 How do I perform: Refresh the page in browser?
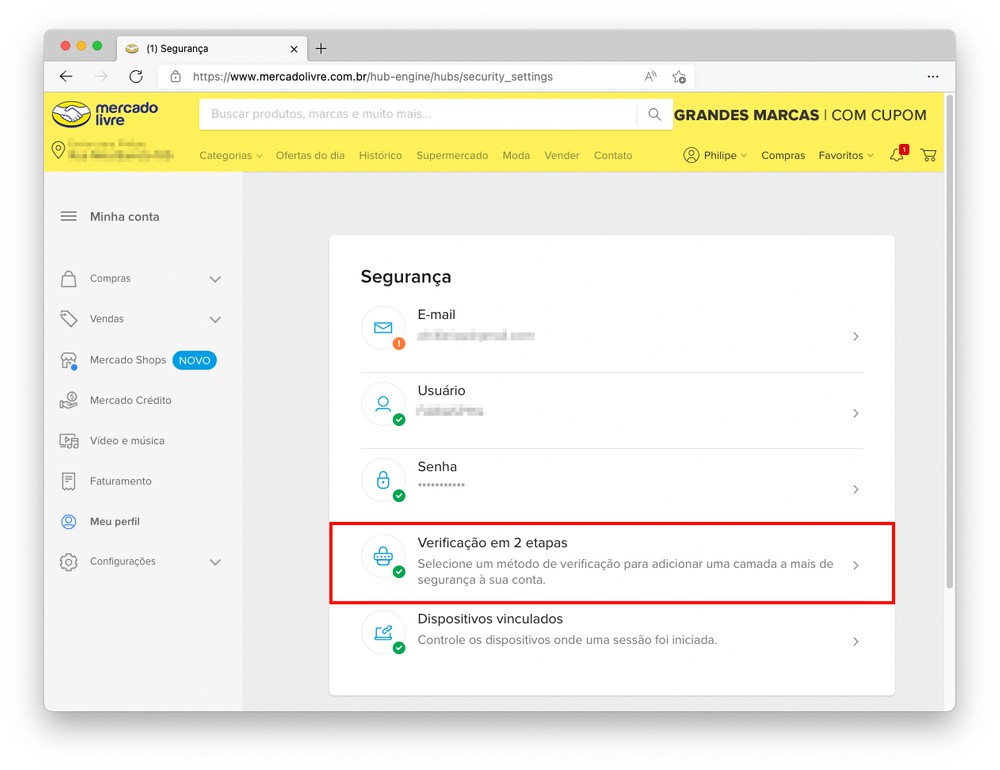point(136,76)
